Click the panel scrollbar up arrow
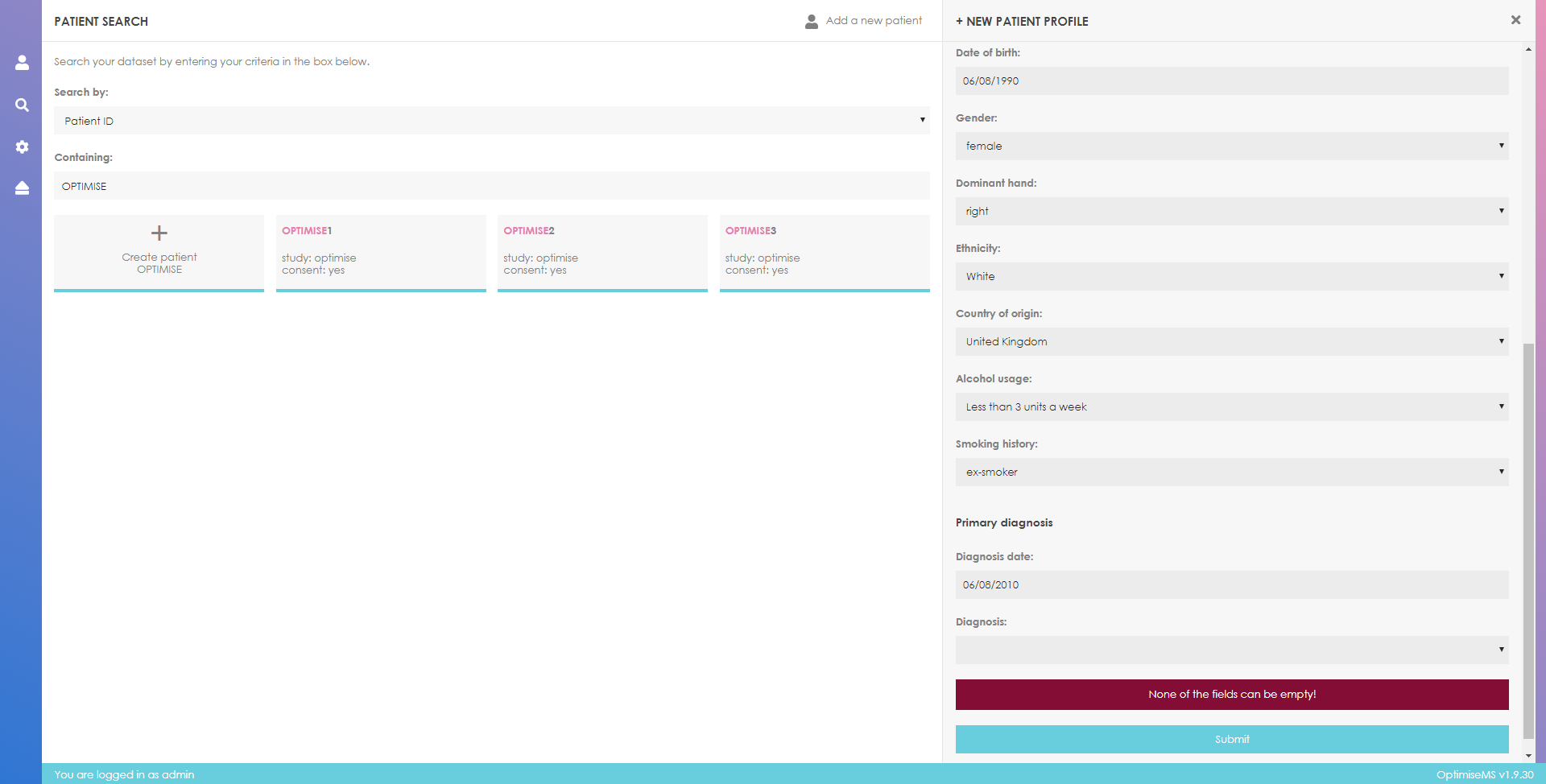 [x=1528, y=49]
